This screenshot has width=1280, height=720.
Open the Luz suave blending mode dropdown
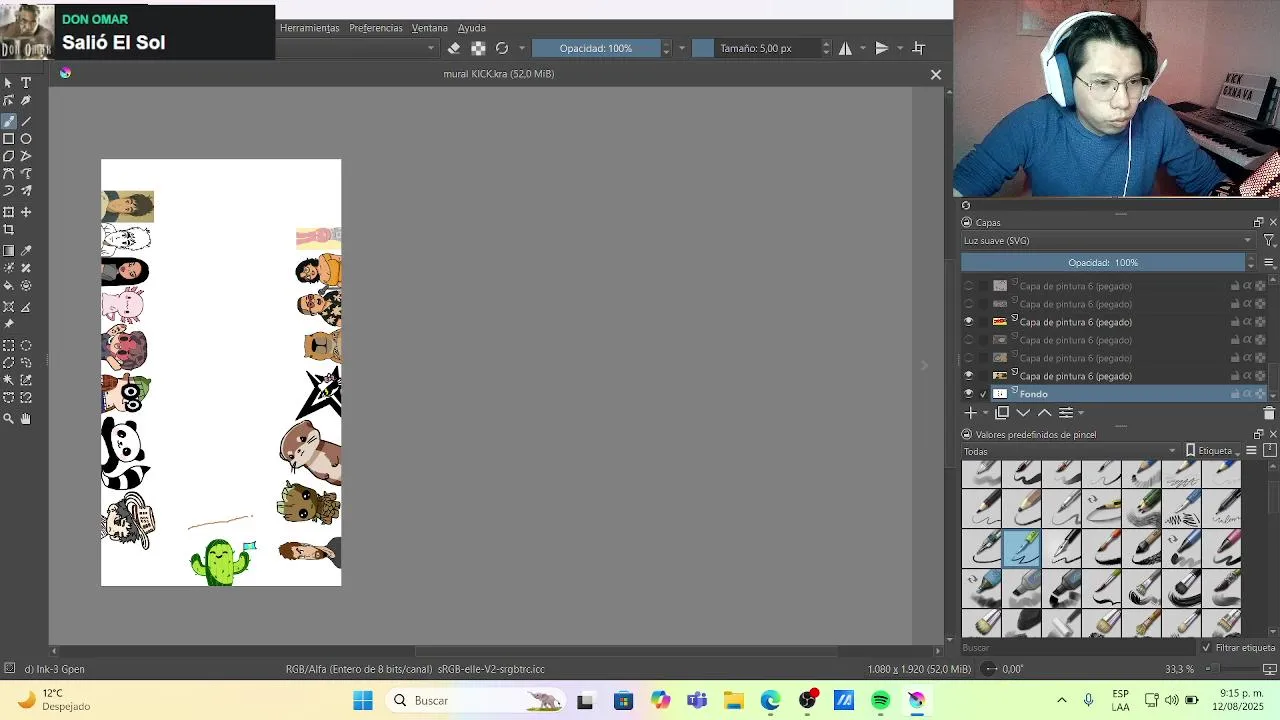pos(1107,241)
